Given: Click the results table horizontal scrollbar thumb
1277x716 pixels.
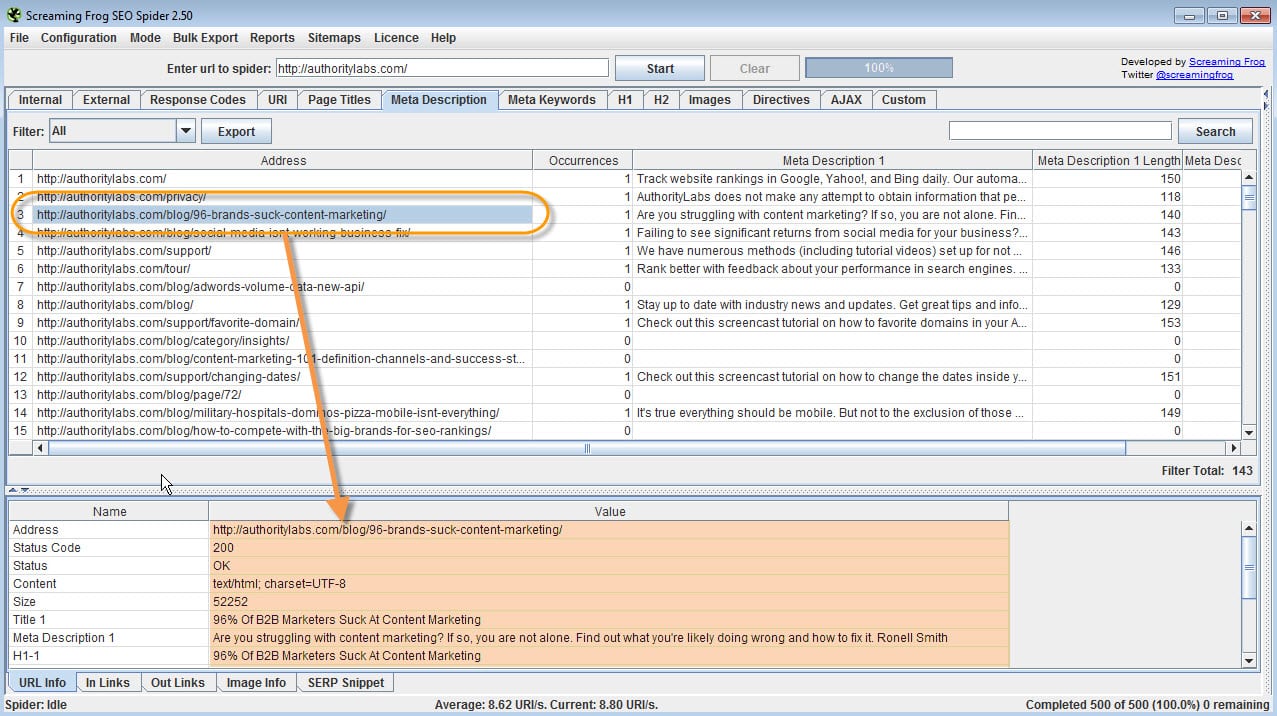Looking at the screenshot, I should click(587, 449).
